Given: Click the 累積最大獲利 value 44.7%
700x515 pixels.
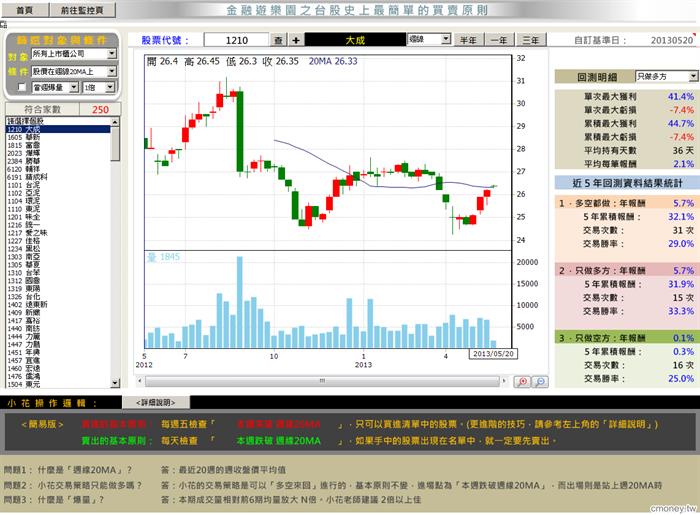Looking at the screenshot, I should click(680, 123).
